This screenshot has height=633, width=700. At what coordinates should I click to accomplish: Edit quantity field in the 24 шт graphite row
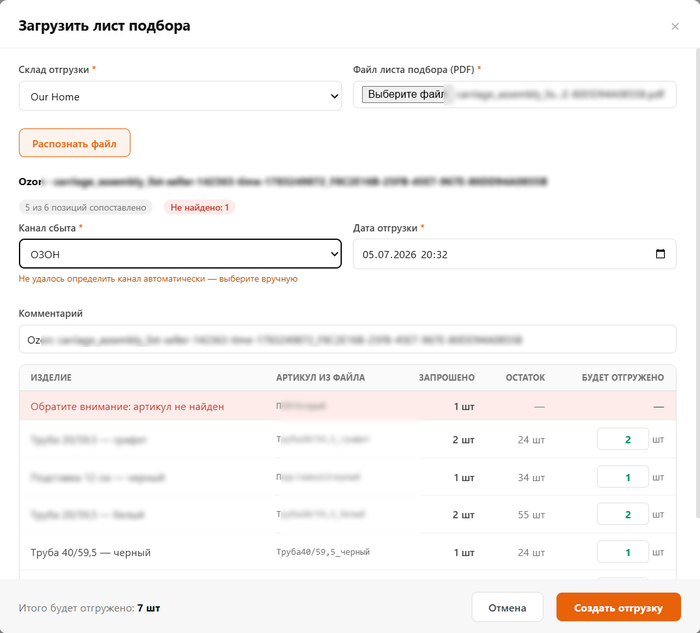pos(622,439)
